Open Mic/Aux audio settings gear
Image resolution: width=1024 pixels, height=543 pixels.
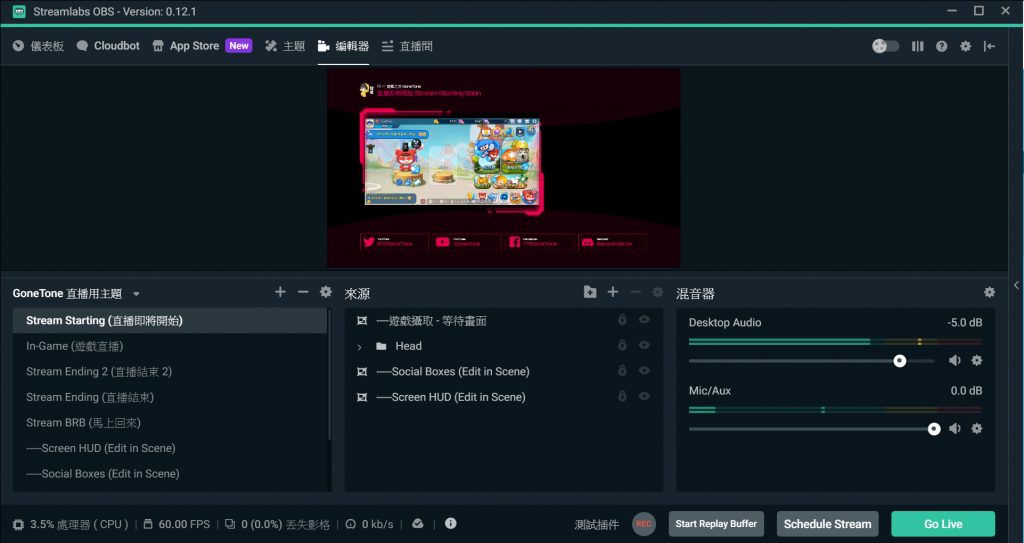[977, 428]
